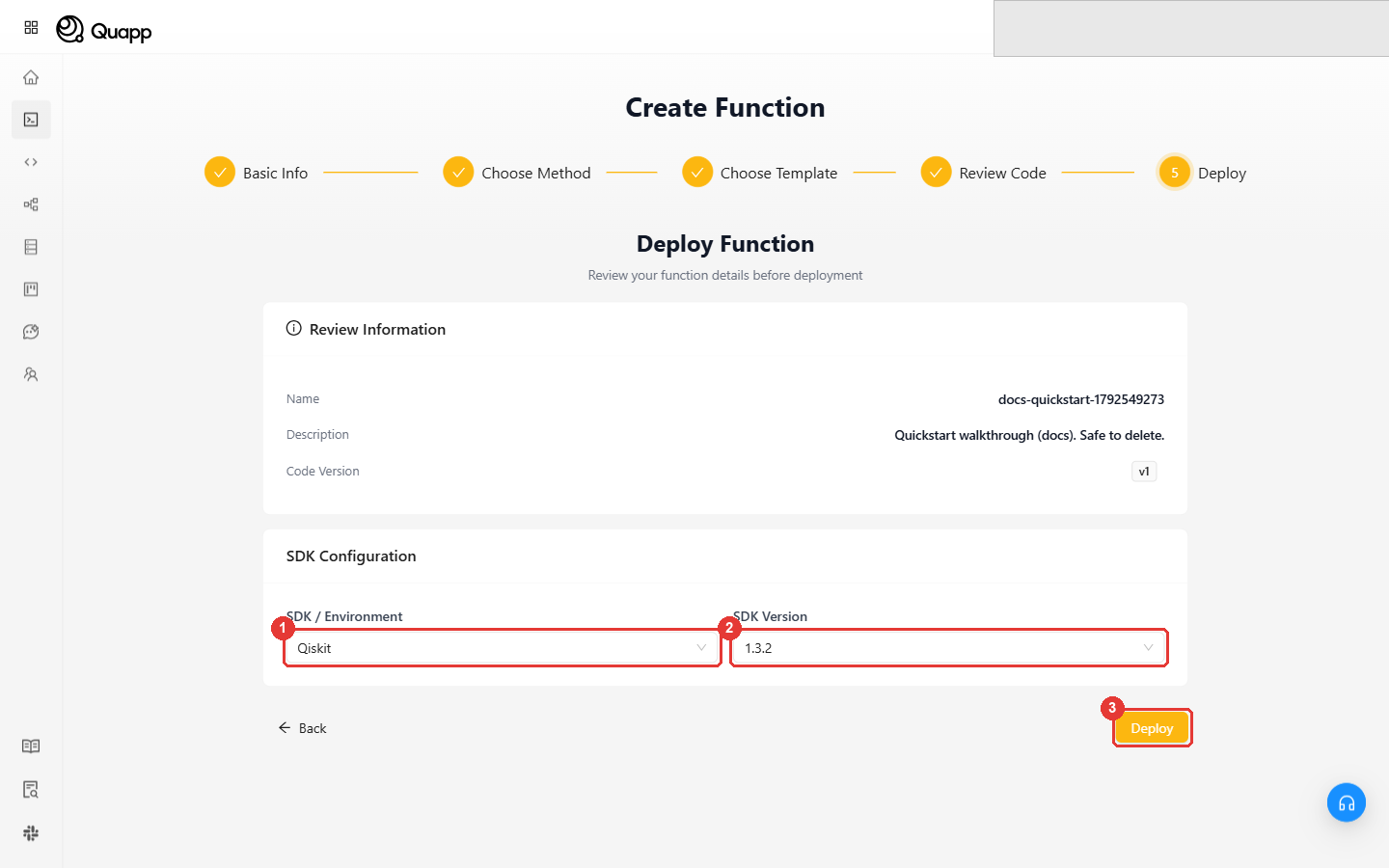Open the SDK / Environment dropdown showing Qiskit
1389x868 pixels.
503,648
